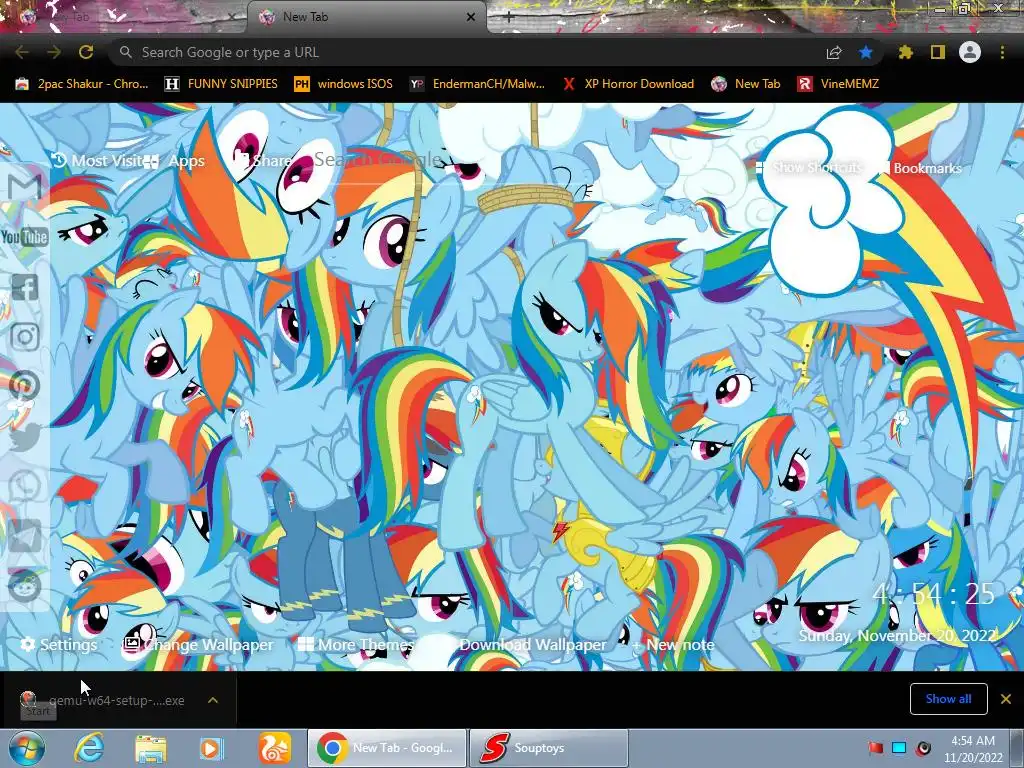
Task: Click the network tray icon
Action: (x=899, y=748)
